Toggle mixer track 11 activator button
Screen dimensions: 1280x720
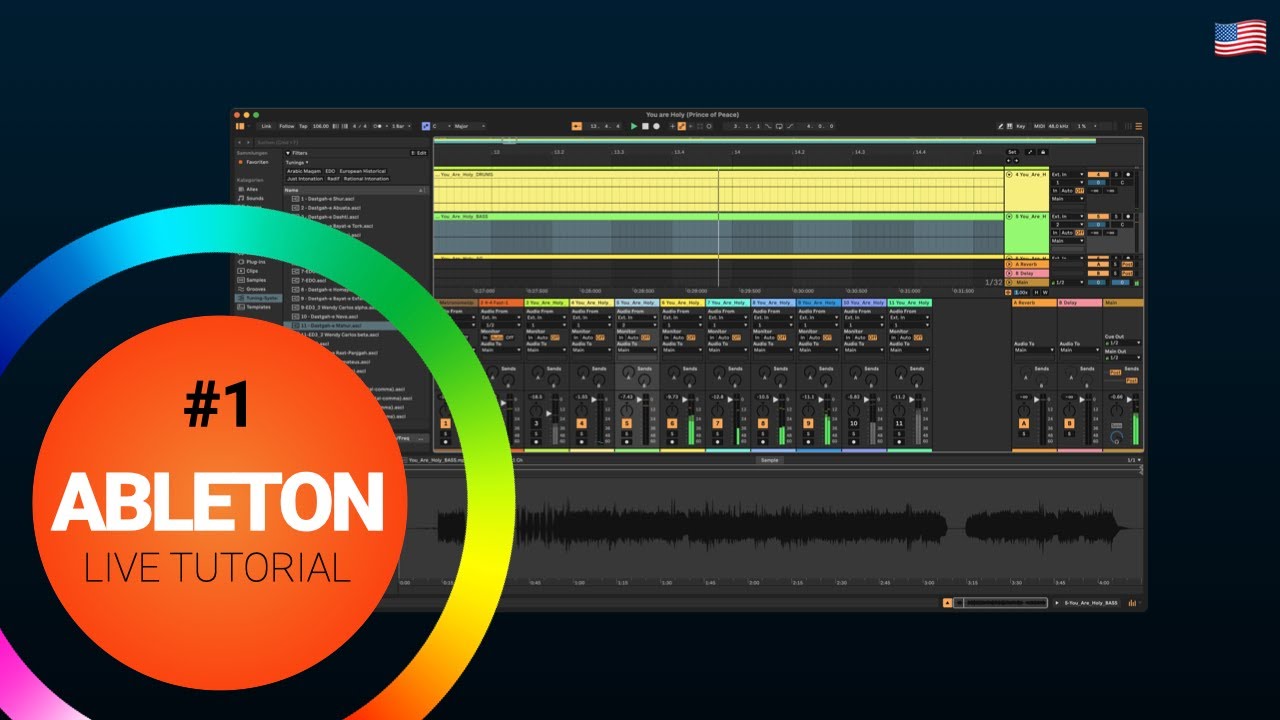899,424
